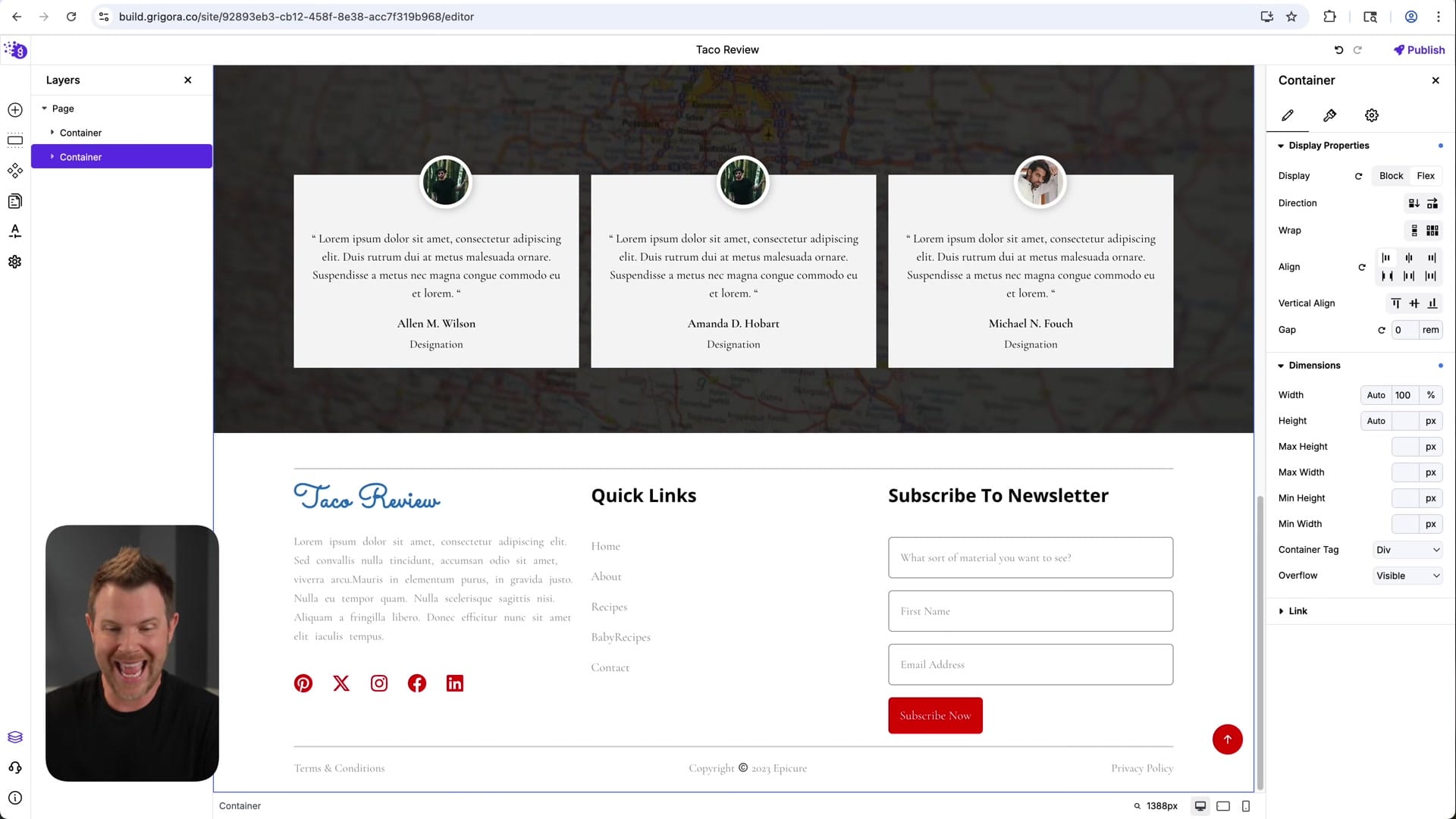Open the sections icon in left sidebar
This screenshot has width=1456, height=819.
[x=15, y=140]
